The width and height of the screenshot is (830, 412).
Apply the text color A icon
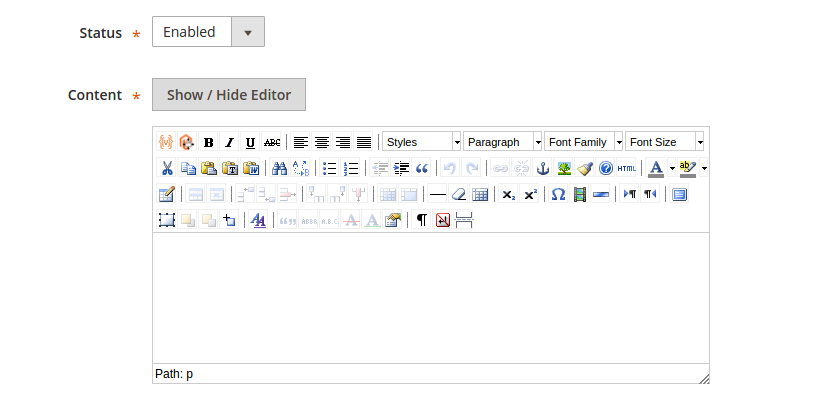(656, 168)
